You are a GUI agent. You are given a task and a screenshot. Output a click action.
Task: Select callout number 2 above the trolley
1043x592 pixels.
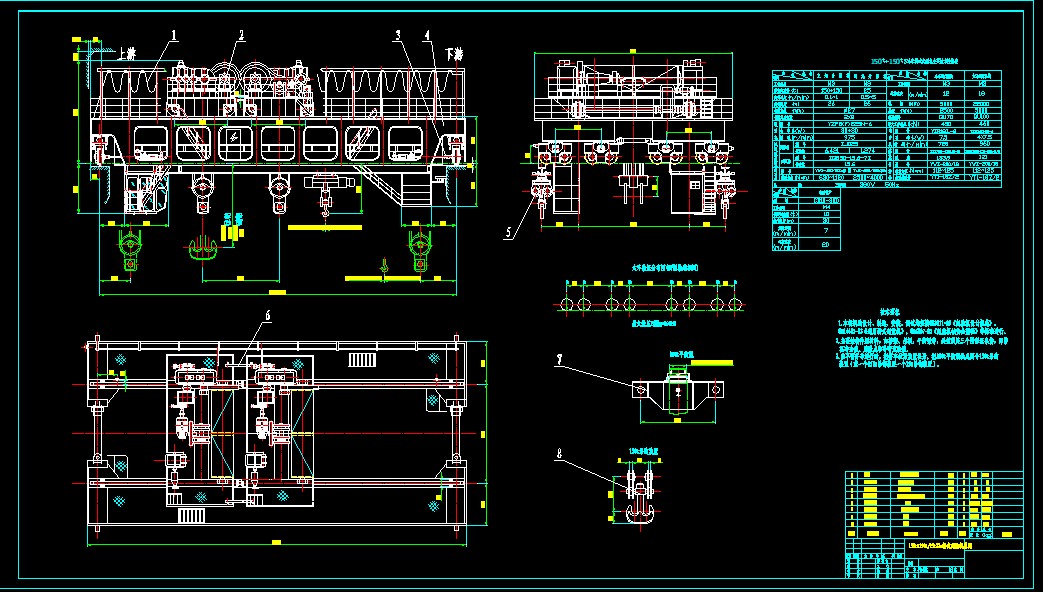tap(240, 34)
